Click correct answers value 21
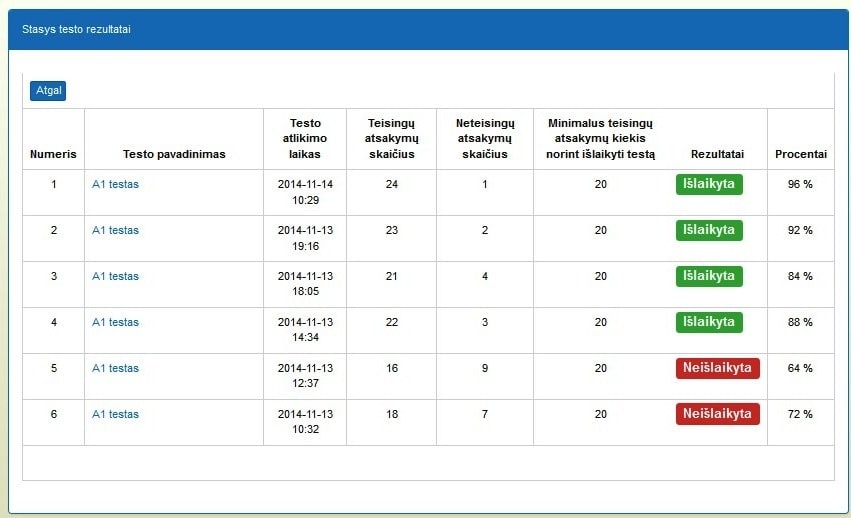 click(392, 276)
